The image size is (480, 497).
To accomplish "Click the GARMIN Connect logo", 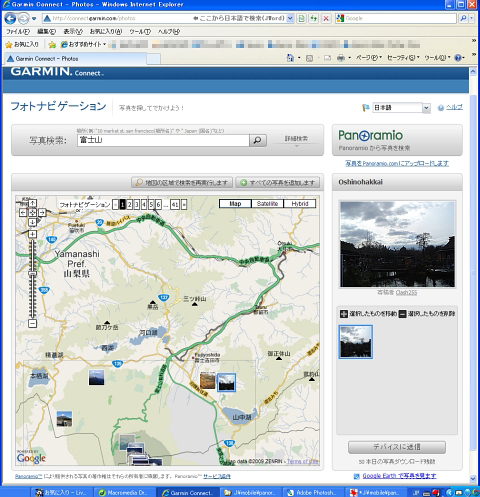I will point(57,72).
